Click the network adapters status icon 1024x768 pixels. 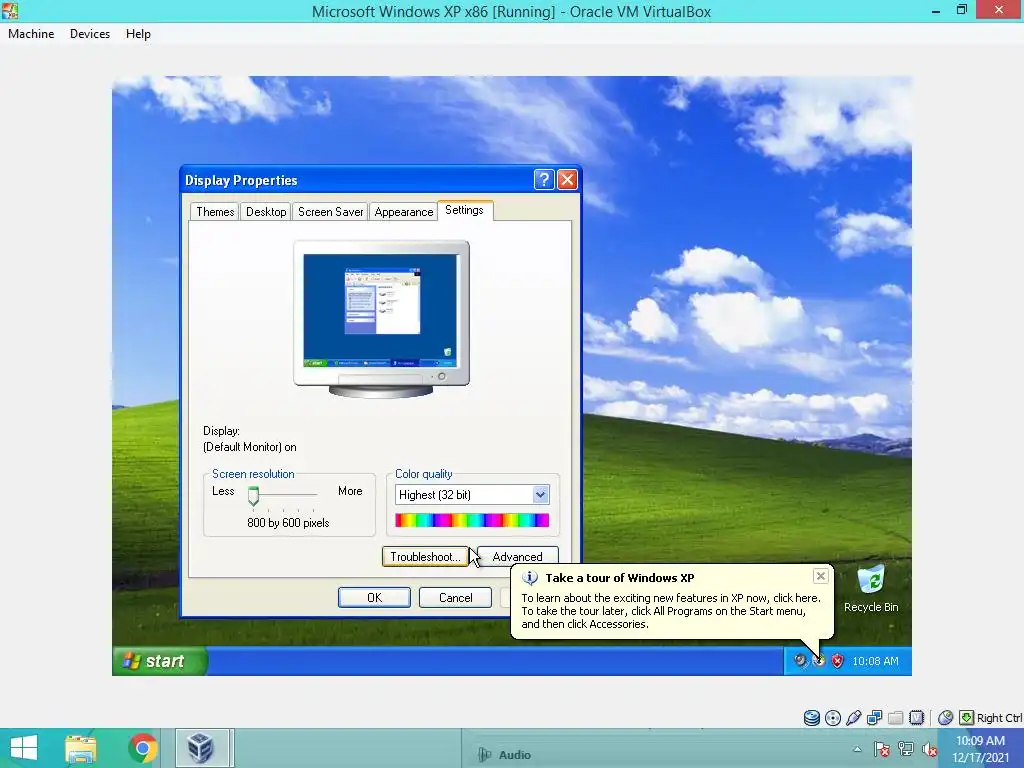[x=874, y=718]
